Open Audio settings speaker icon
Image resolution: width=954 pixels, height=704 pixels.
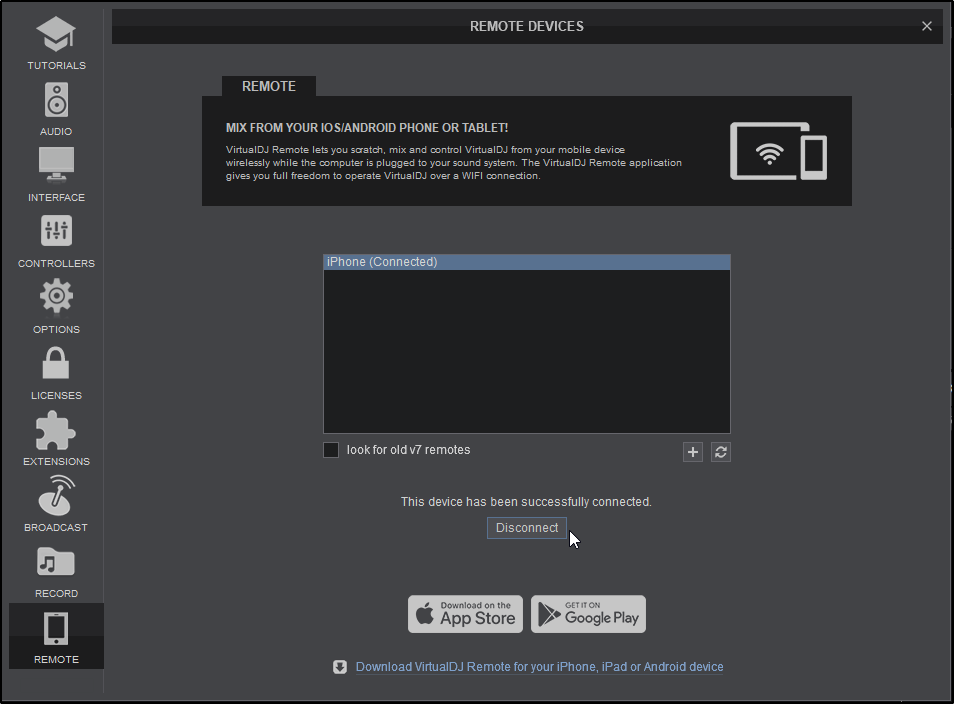[x=56, y=99]
